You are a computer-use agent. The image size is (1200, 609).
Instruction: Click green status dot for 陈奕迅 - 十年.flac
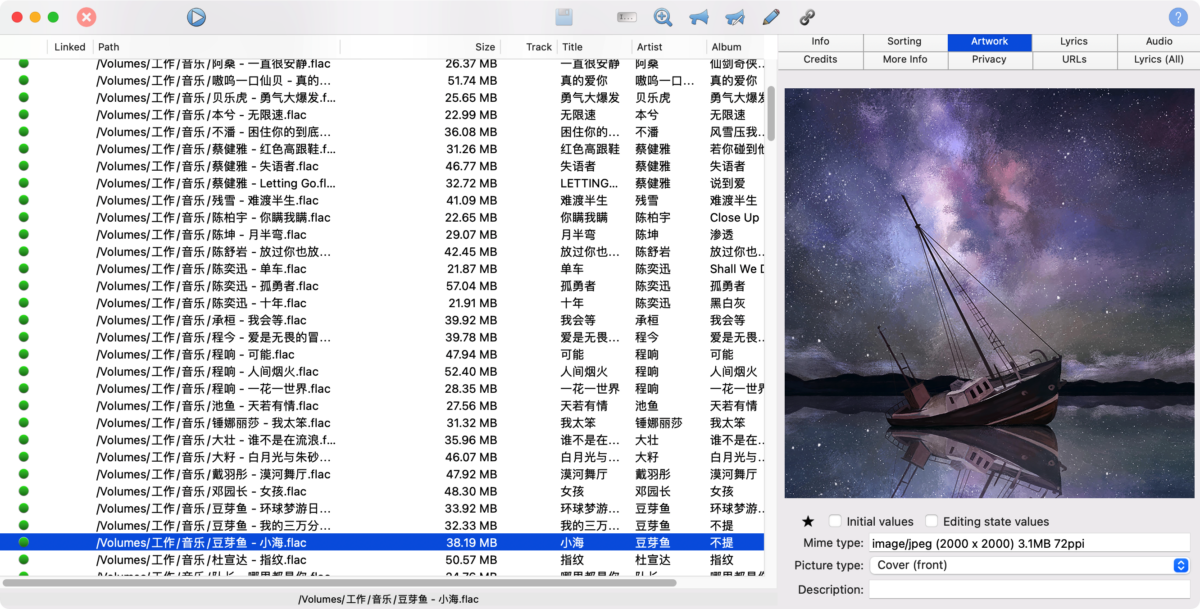[23, 303]
